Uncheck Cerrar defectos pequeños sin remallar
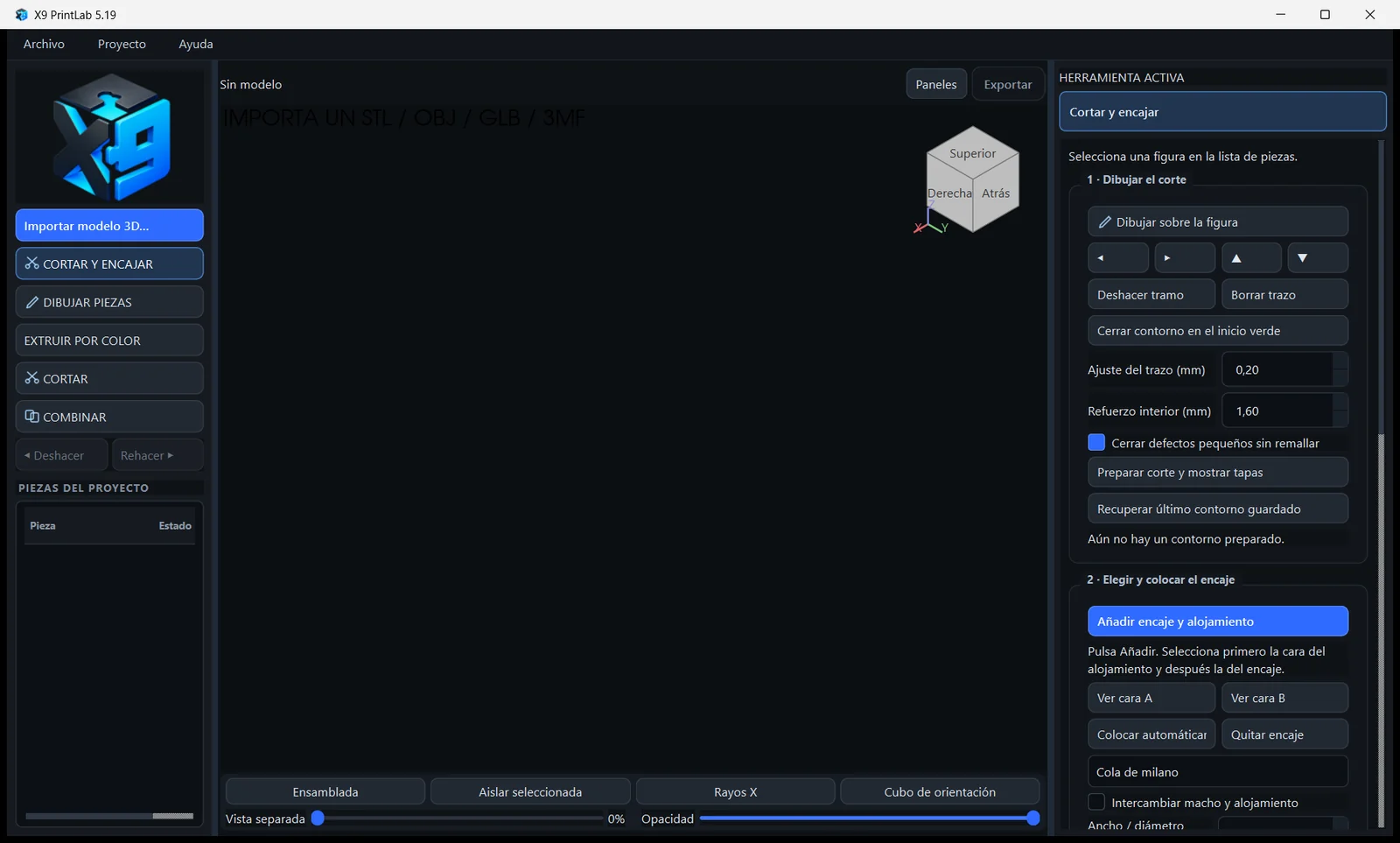1400x843 pixels. pyautogui.click(x=1096, y=443)
